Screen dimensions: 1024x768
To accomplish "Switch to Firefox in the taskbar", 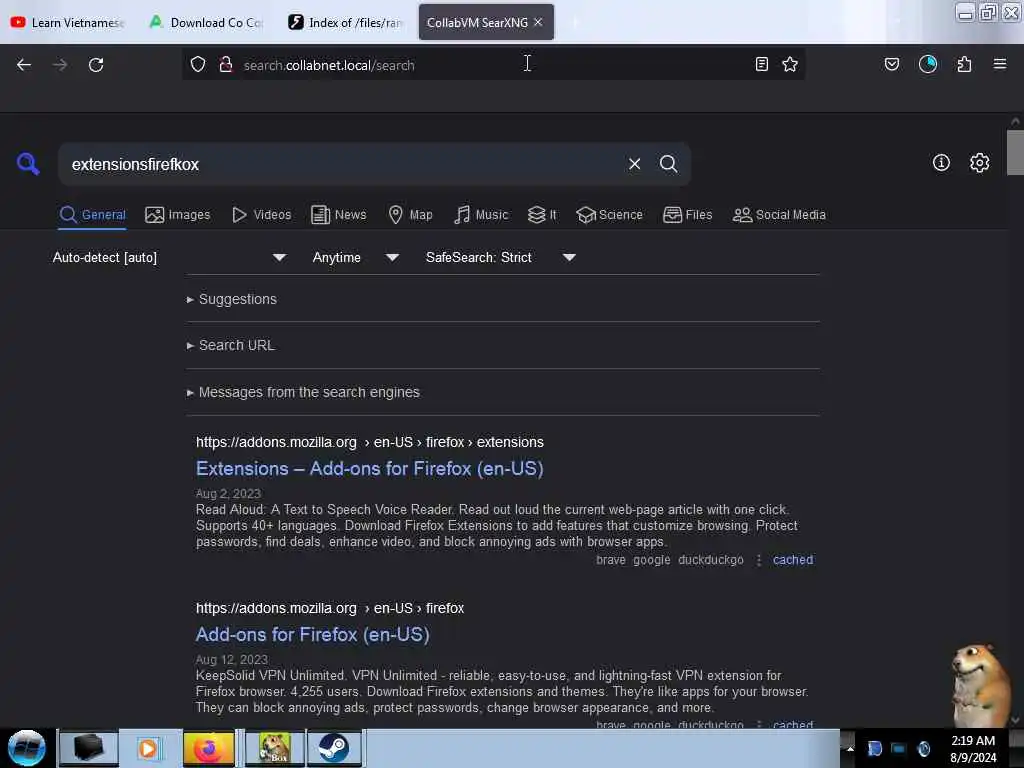I will (209, 748).
